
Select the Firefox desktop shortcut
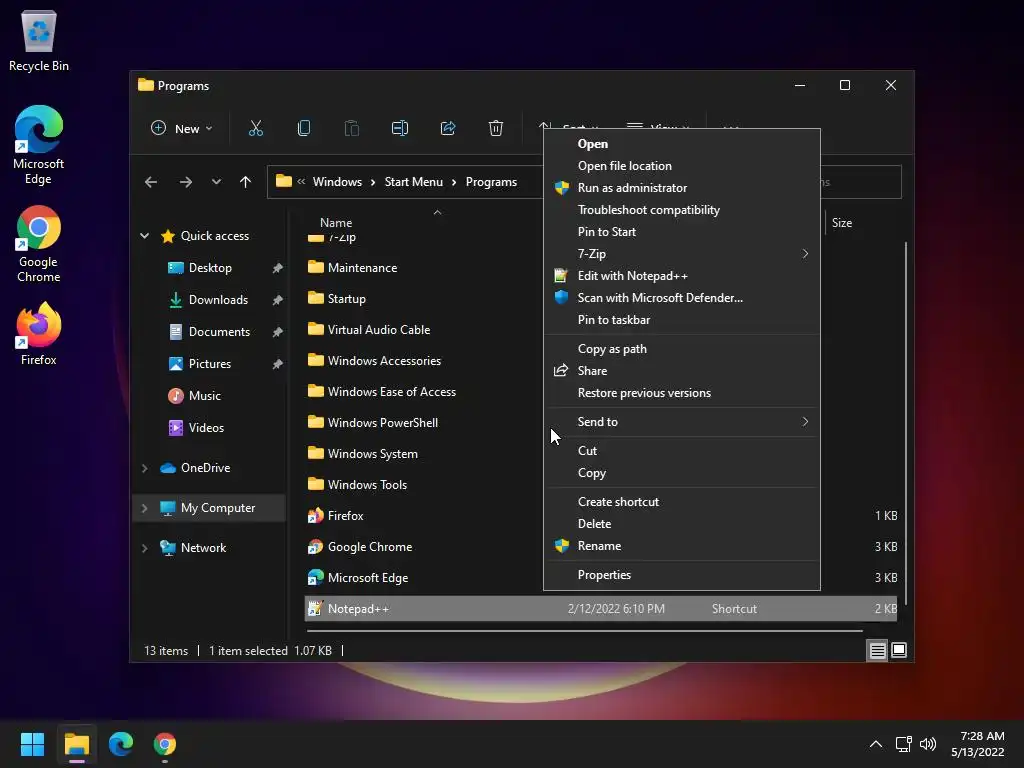point(39,333)
